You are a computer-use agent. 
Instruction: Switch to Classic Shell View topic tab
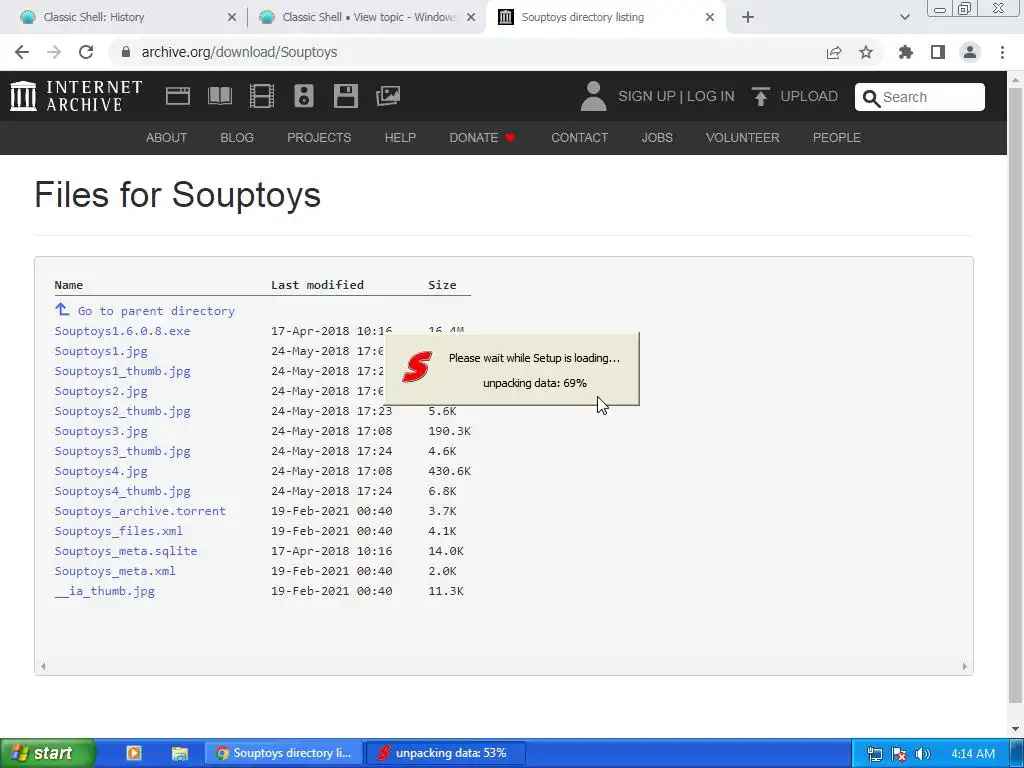pos(369,17)
